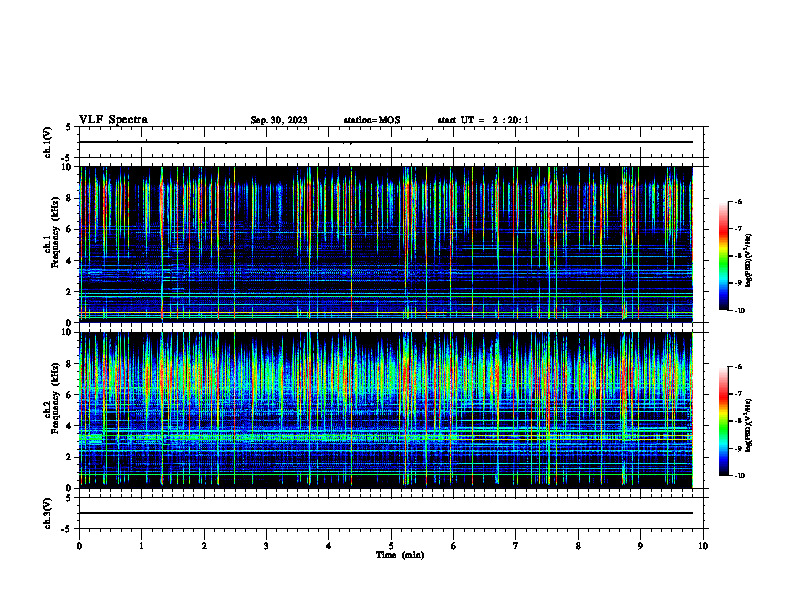792x612 pixels.
Task: Click the 'station=MOS' label
Action: (x=372, y=120)
